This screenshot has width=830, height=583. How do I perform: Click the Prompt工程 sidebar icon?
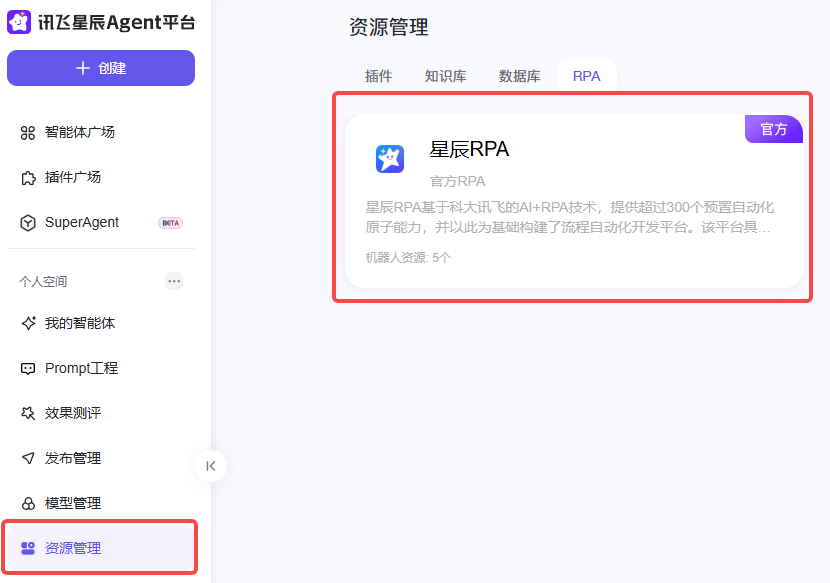point(28,368)
